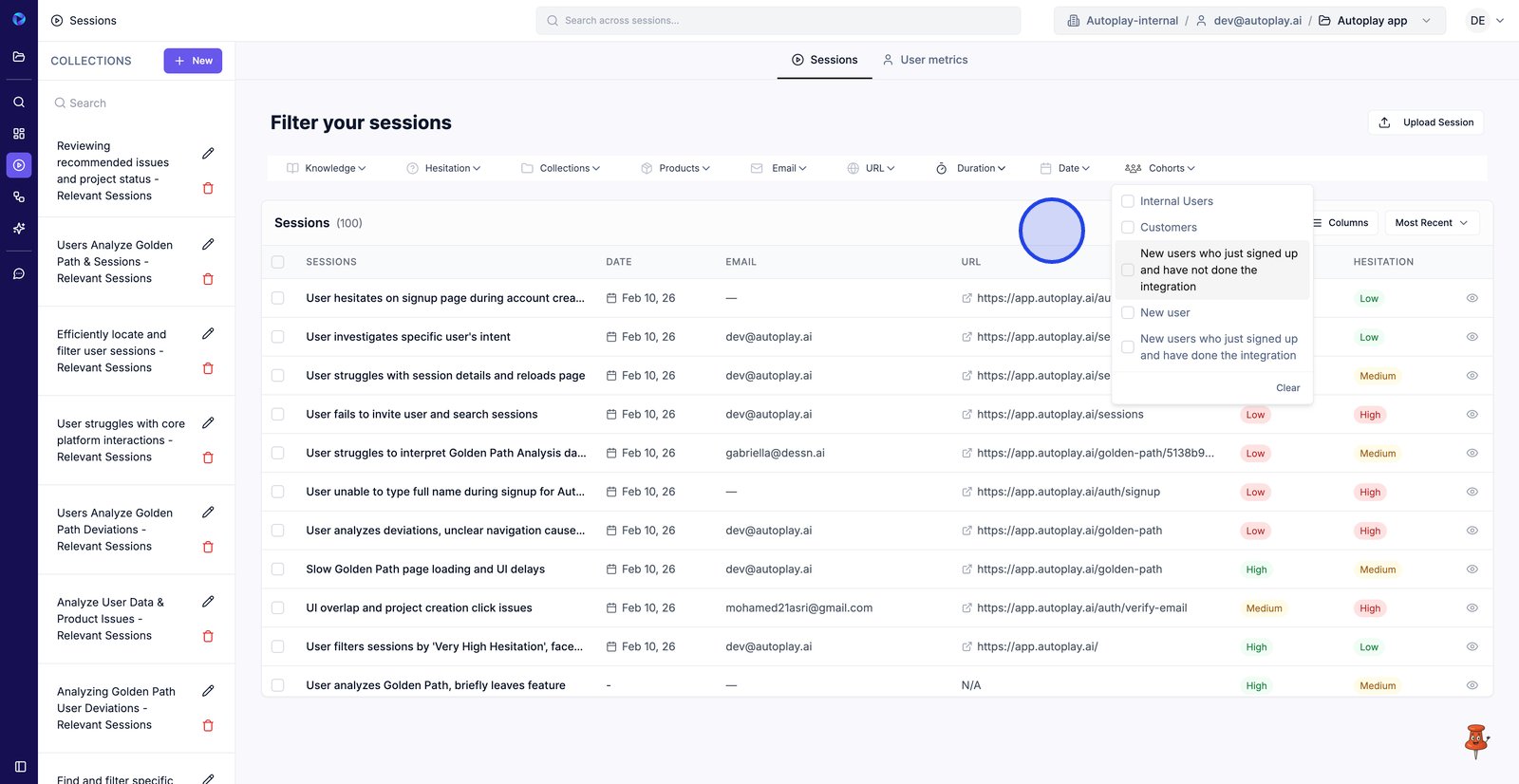Open the Duration filter dropdown

[970, 168]
